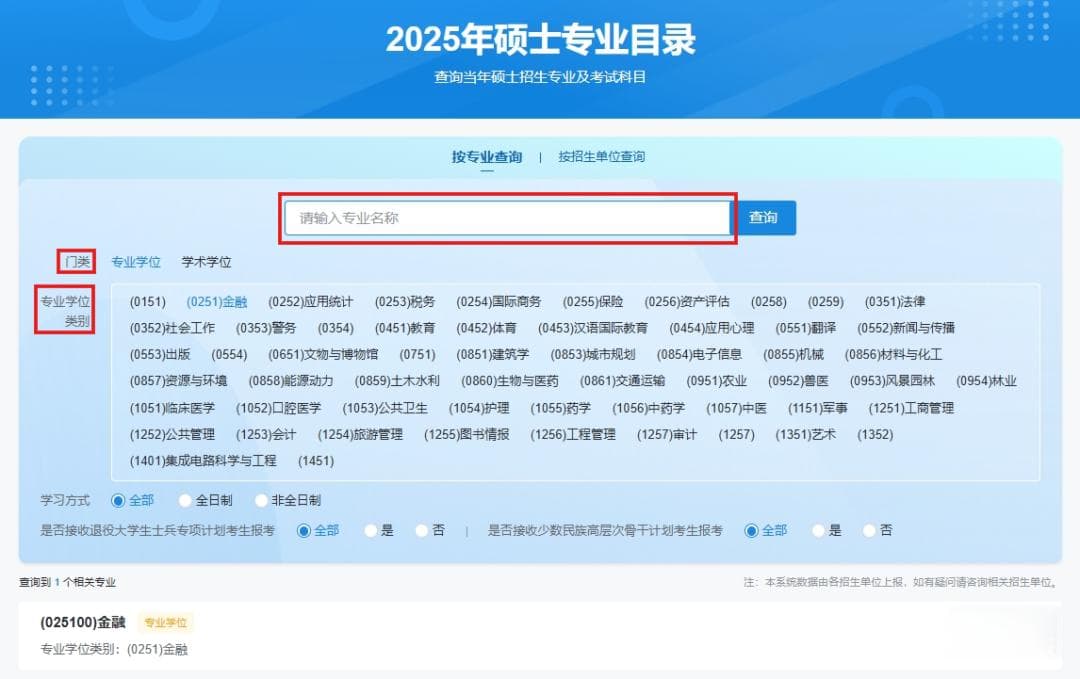Choose category (0351)法律

pos(895,302)
